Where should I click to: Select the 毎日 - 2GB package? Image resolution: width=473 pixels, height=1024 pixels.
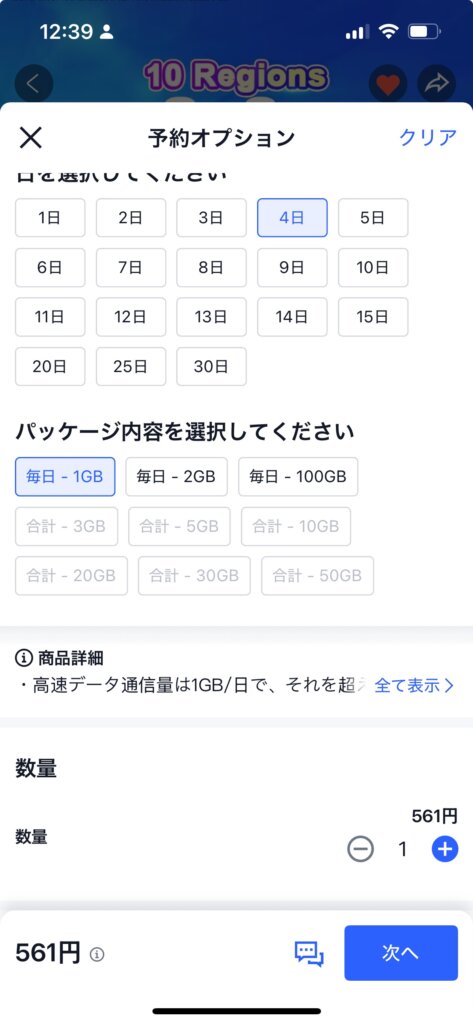[176, 477]
